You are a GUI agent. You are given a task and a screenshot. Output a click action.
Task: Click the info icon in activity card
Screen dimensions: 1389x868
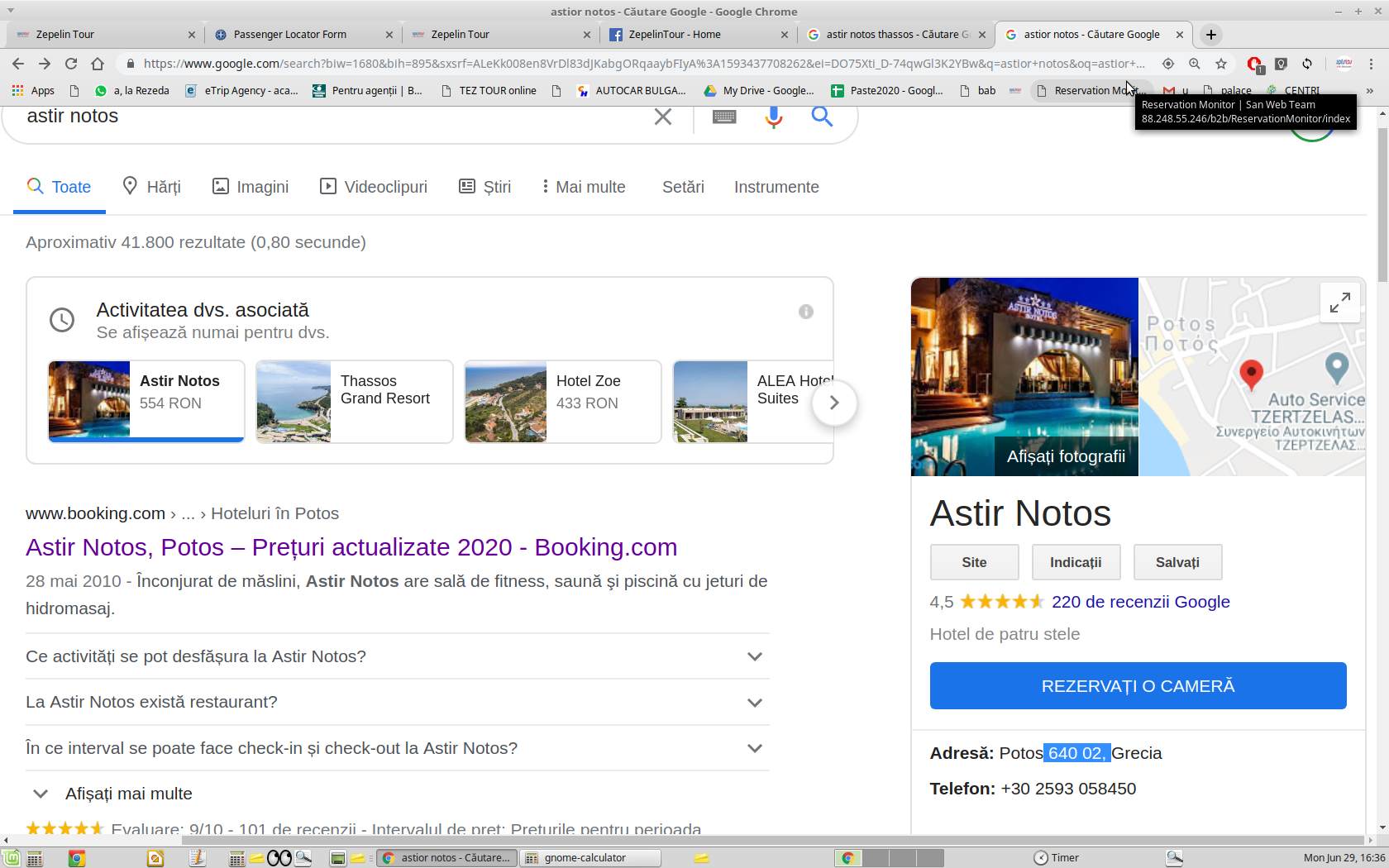(806, 312)
